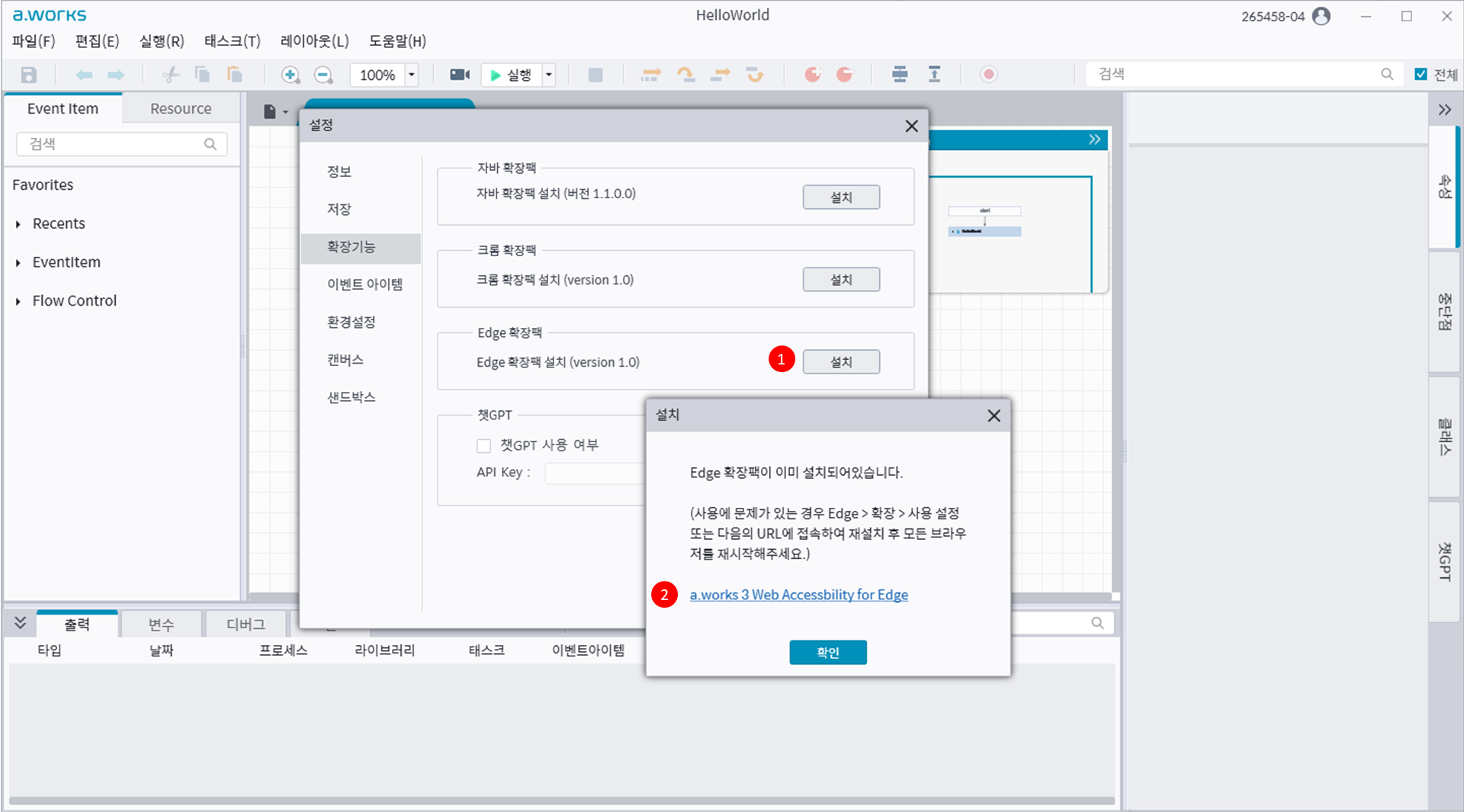Open the 태스크(T) menu
The image size is (1464, 812).
(x=232, y=41)
